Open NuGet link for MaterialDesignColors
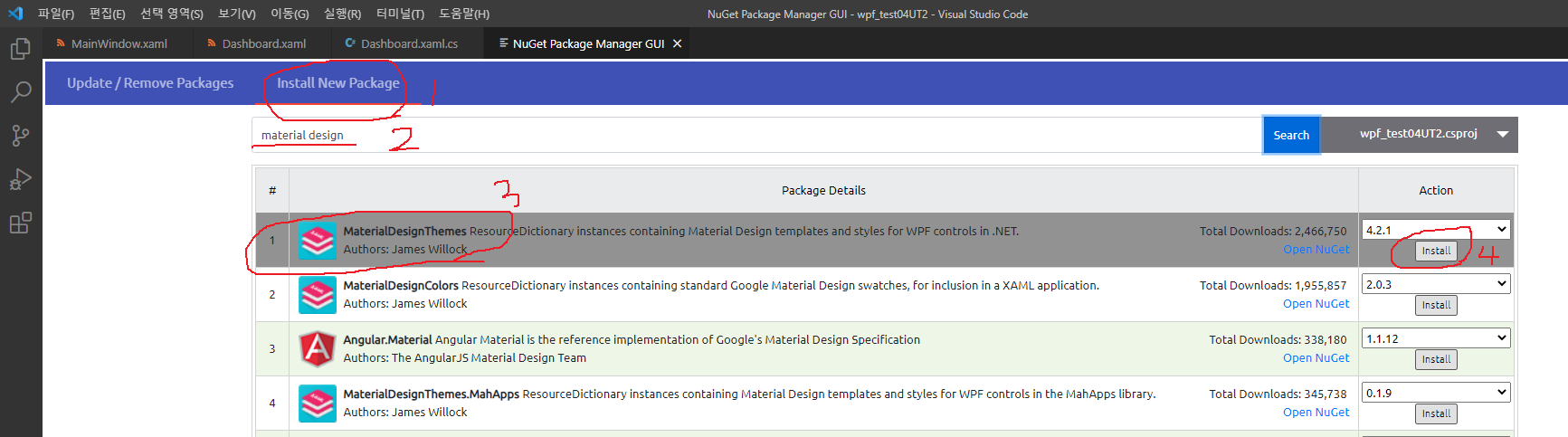This screenshot has height=437, width=1568. 1316,304
